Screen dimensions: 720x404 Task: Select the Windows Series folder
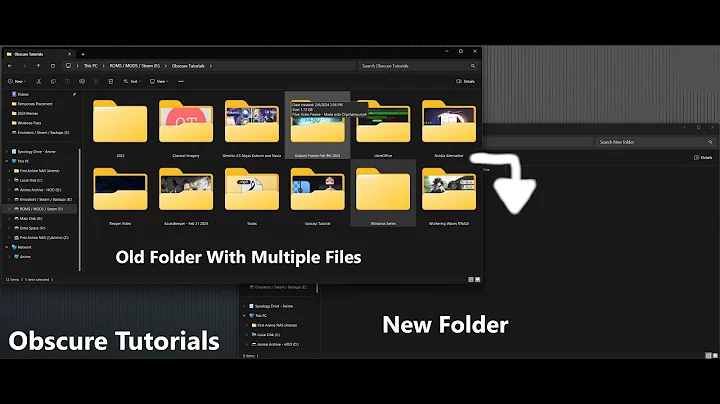click(x=383, y=193)
